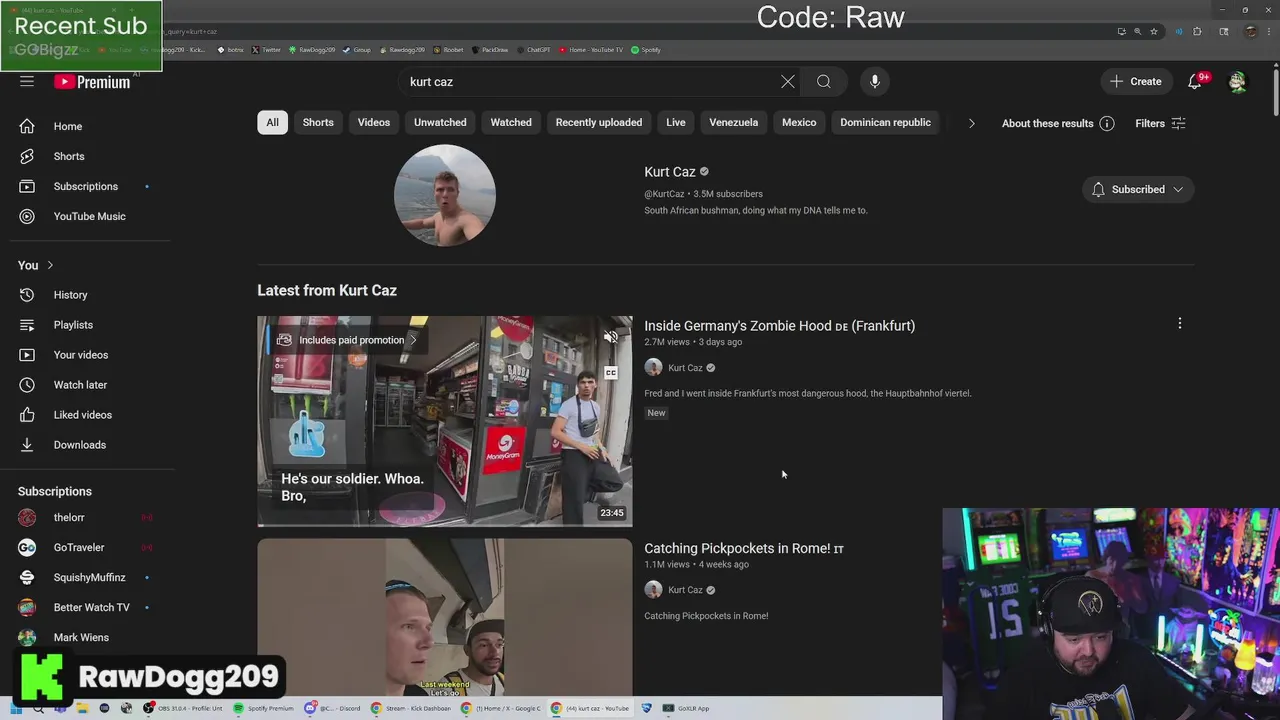
Task: Open more options for the Frankfurt video
Action: (x=1180, y=323)
